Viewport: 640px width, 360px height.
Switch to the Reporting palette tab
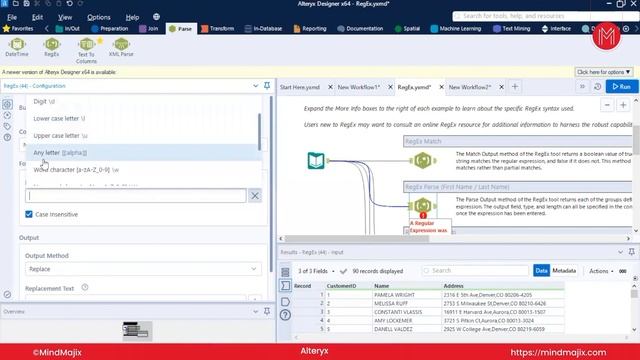click(310, 29)
